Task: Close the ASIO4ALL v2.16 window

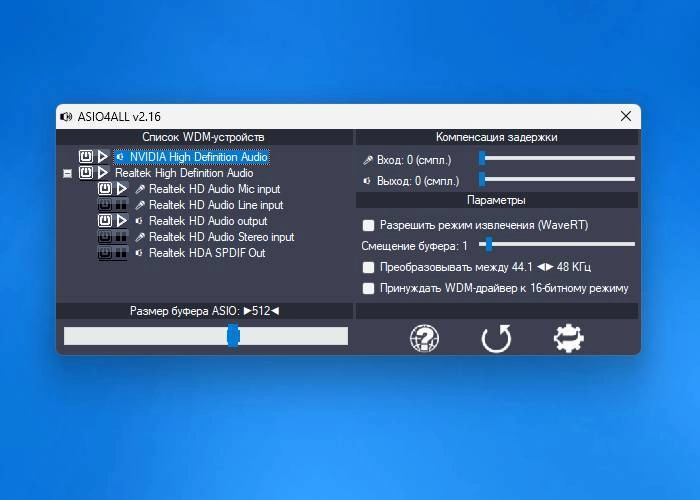Action: (626, 116)
